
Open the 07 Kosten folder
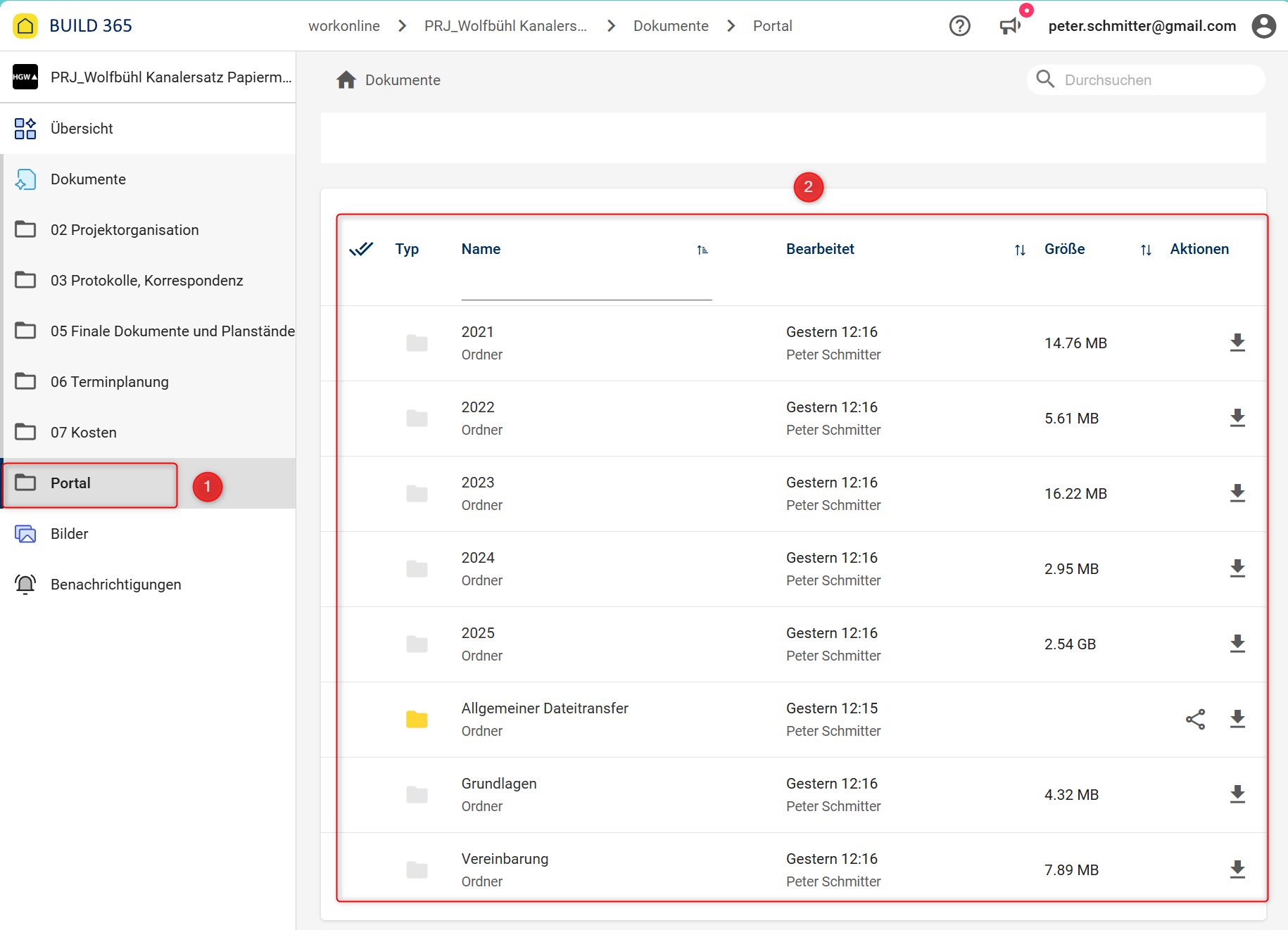[x=83, y=433]
